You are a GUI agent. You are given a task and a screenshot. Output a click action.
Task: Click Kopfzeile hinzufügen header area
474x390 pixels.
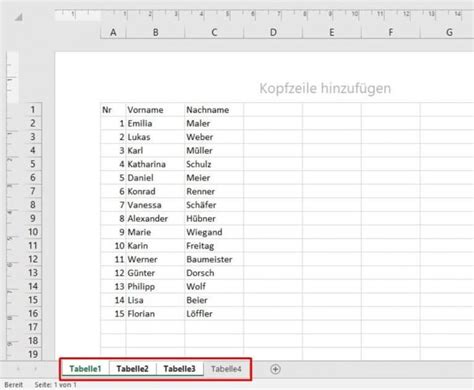325,89
